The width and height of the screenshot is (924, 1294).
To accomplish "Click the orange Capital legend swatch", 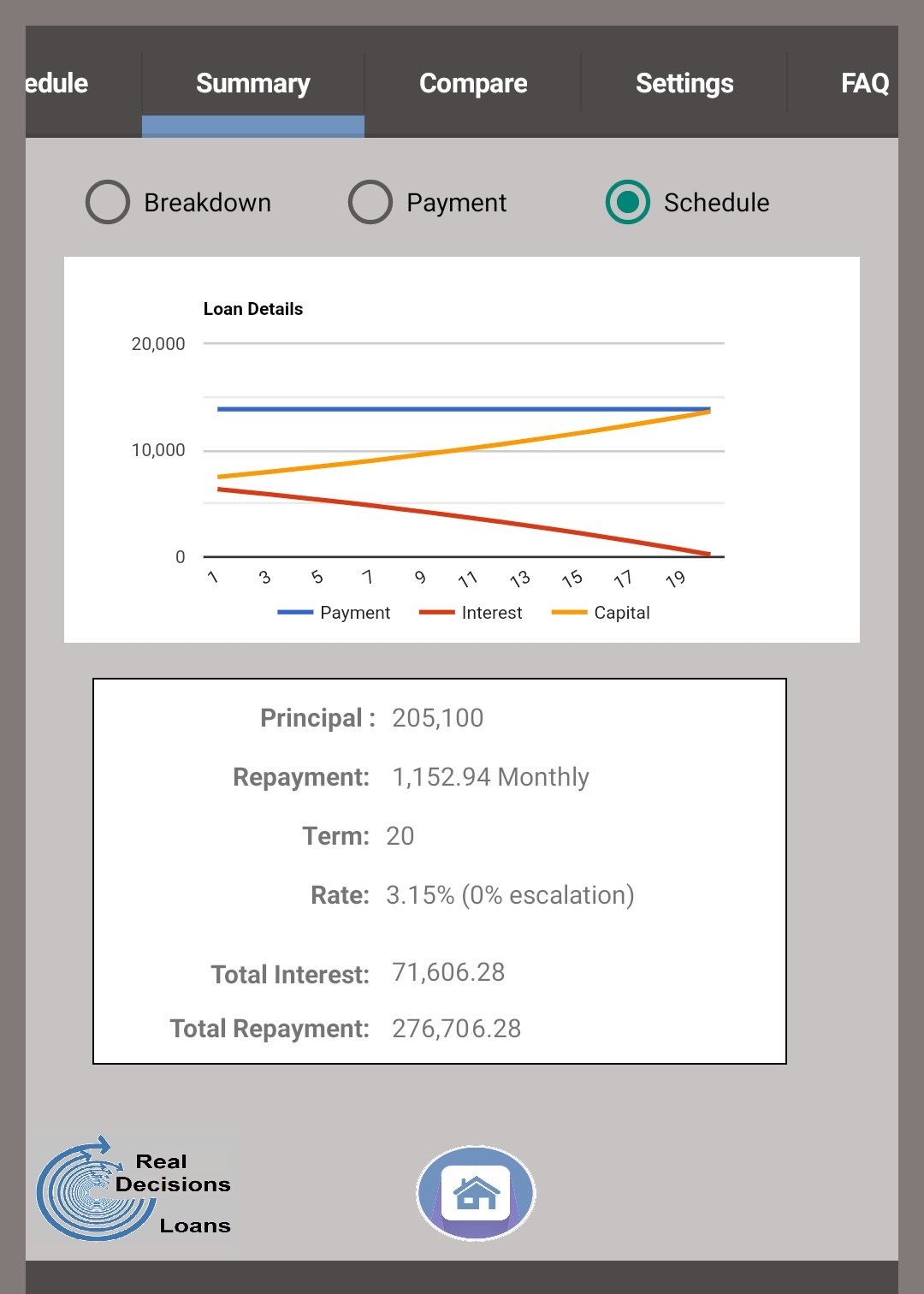I will 569,613.
